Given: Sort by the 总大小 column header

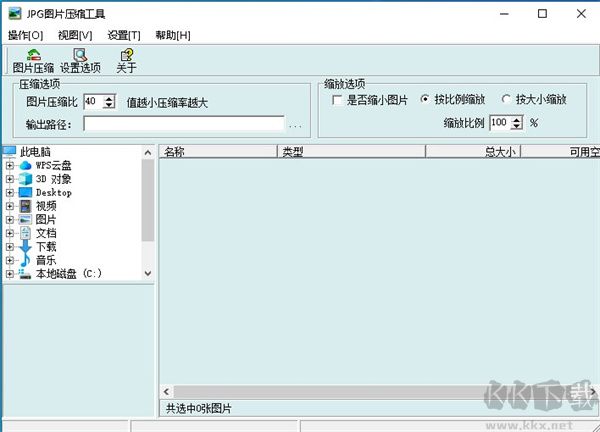Looking at the screenshot, I should click(x=473, y=152).
